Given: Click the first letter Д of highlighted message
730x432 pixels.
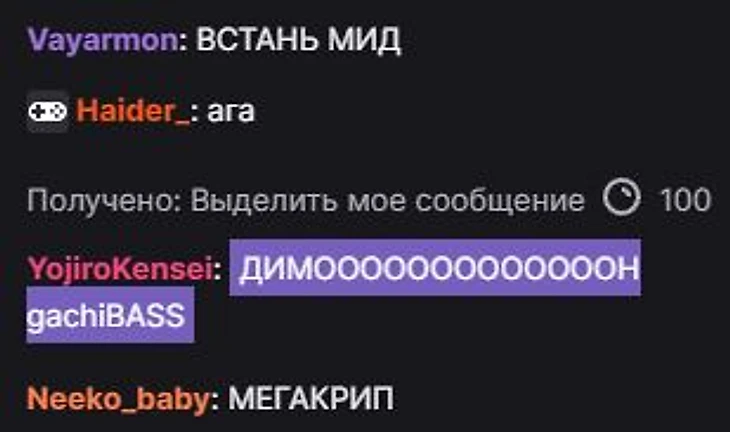Looking at the screenshot, I should (x=250, y=269).
